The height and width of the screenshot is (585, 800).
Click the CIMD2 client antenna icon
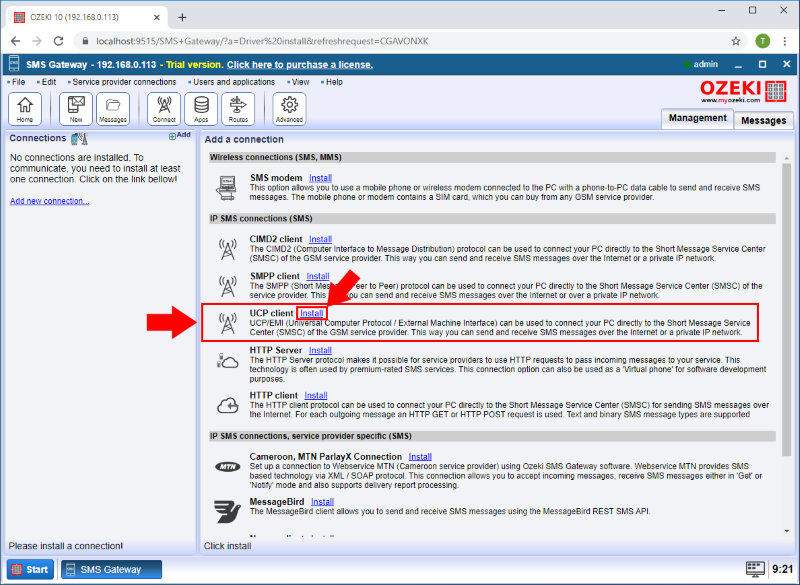(x=228, y=249)
